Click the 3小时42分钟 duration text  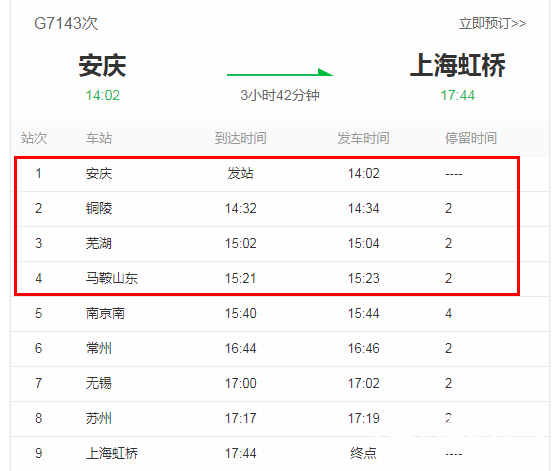(280, 95)
